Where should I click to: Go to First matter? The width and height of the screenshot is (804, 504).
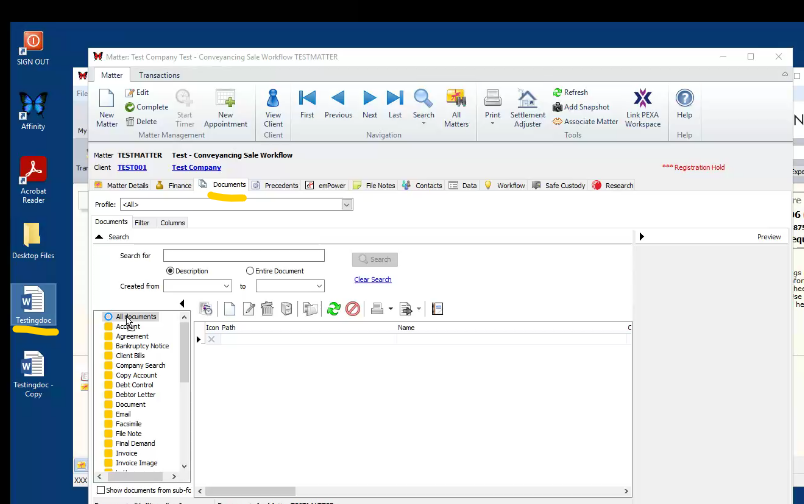(307, 104)
